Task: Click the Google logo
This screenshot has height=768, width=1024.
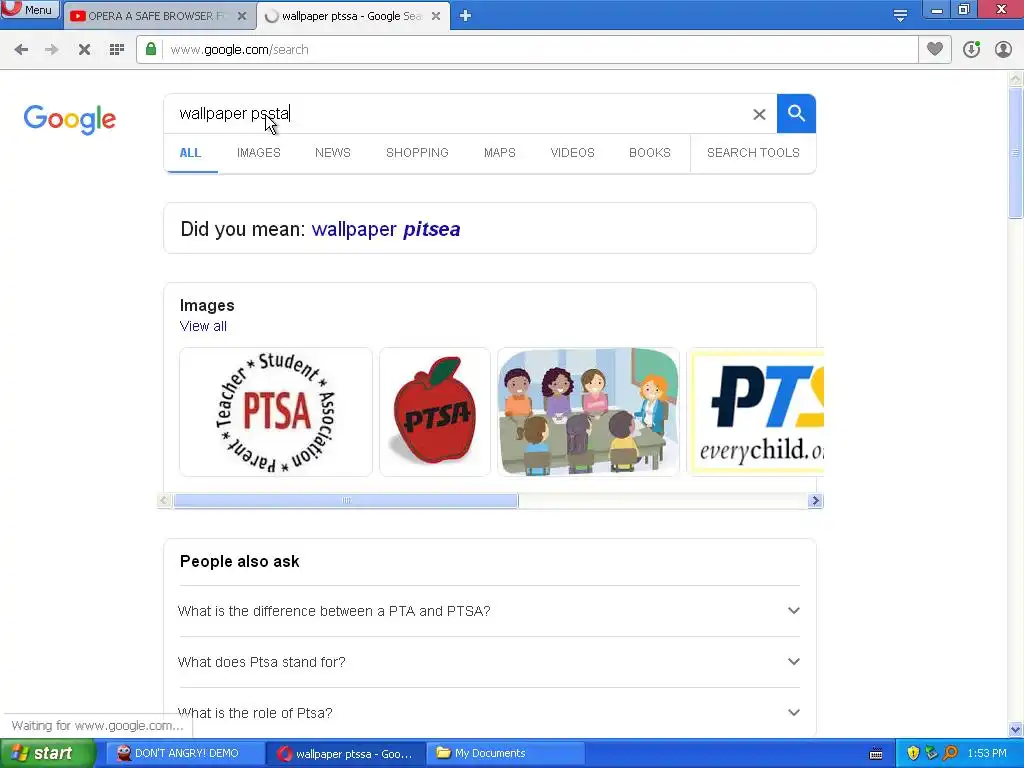Action: pos(70,120)
